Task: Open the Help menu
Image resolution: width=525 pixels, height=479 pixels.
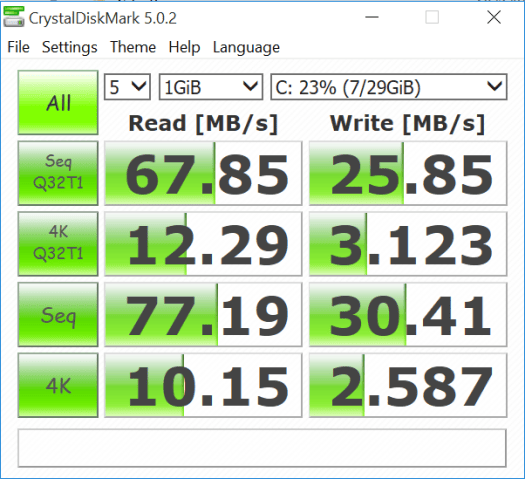Action: tap(184, 47)
